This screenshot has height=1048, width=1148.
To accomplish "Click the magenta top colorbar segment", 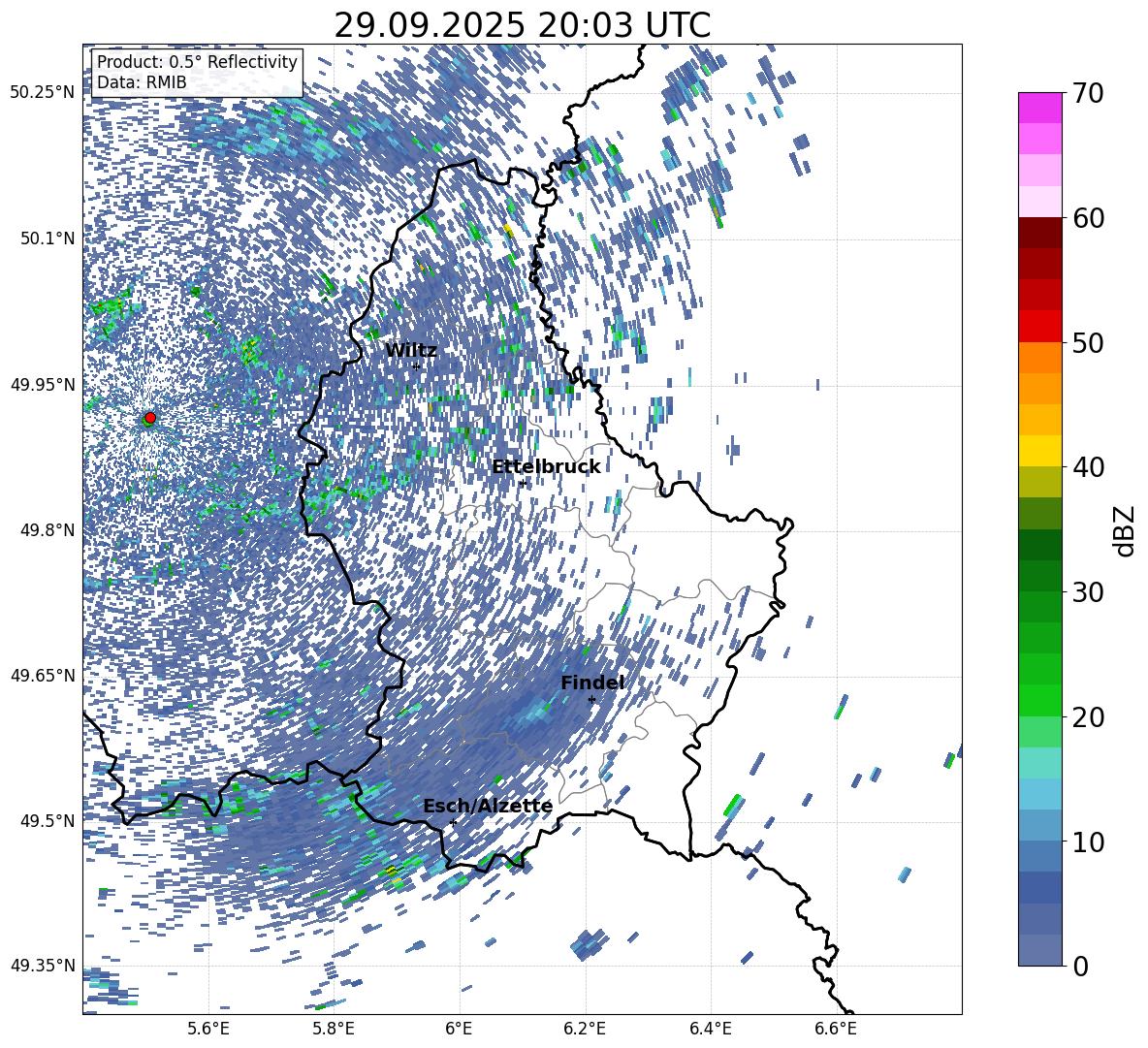I will [1039, 109].
